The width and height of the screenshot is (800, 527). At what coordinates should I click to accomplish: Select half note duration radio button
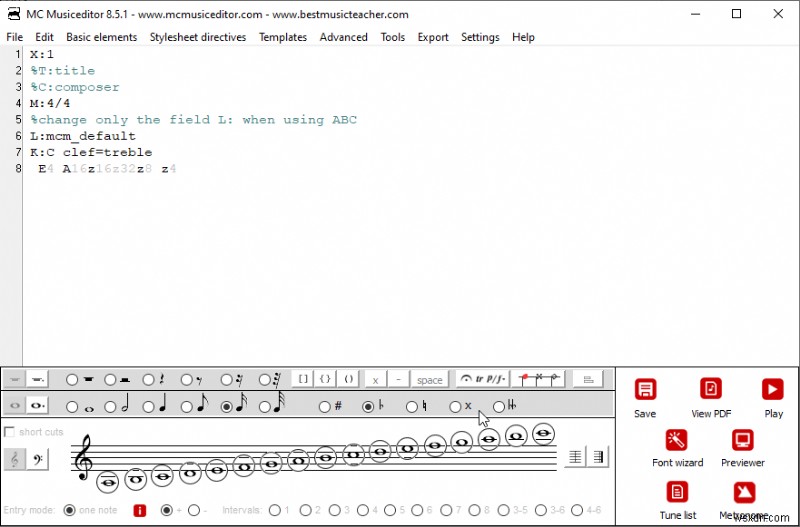point(110,407)
